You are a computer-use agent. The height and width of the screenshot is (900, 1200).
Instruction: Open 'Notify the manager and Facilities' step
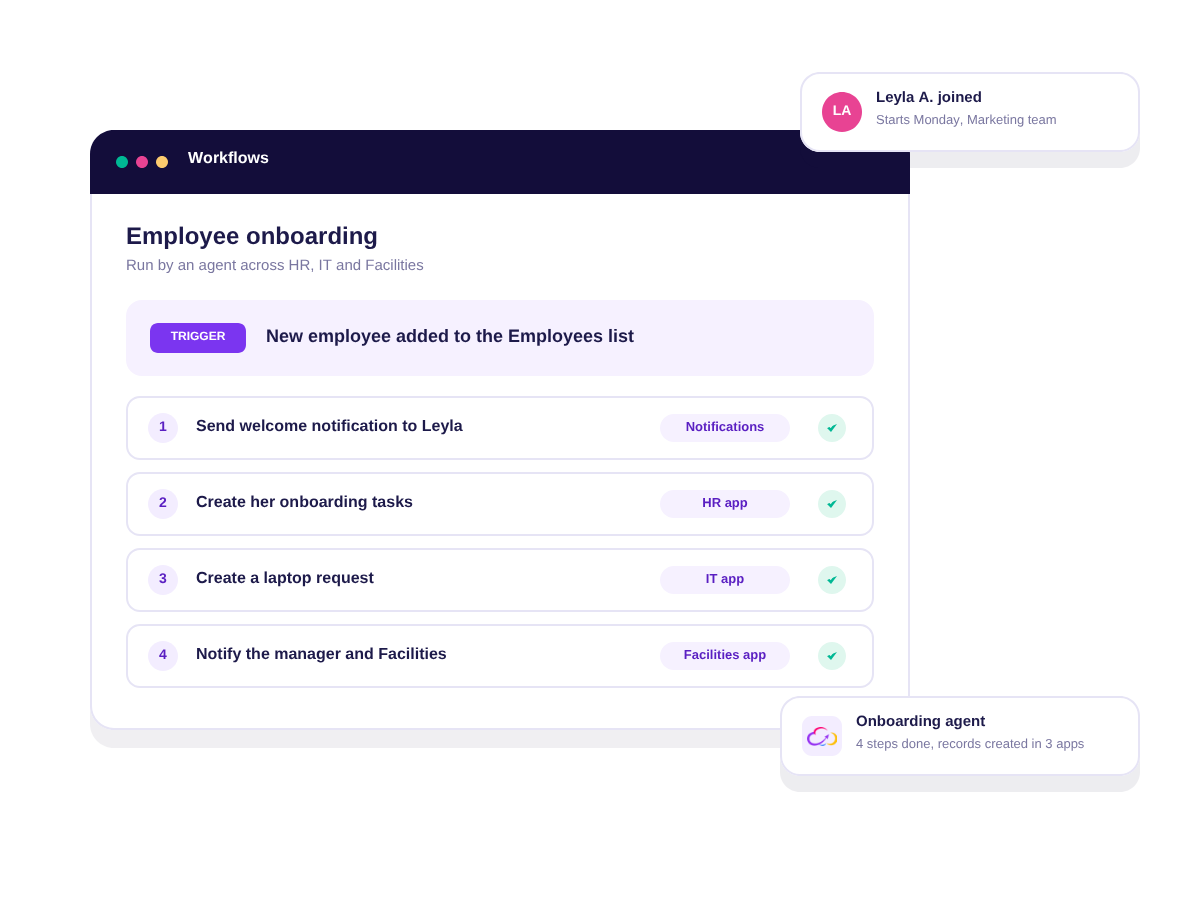(x=500, y=656)
